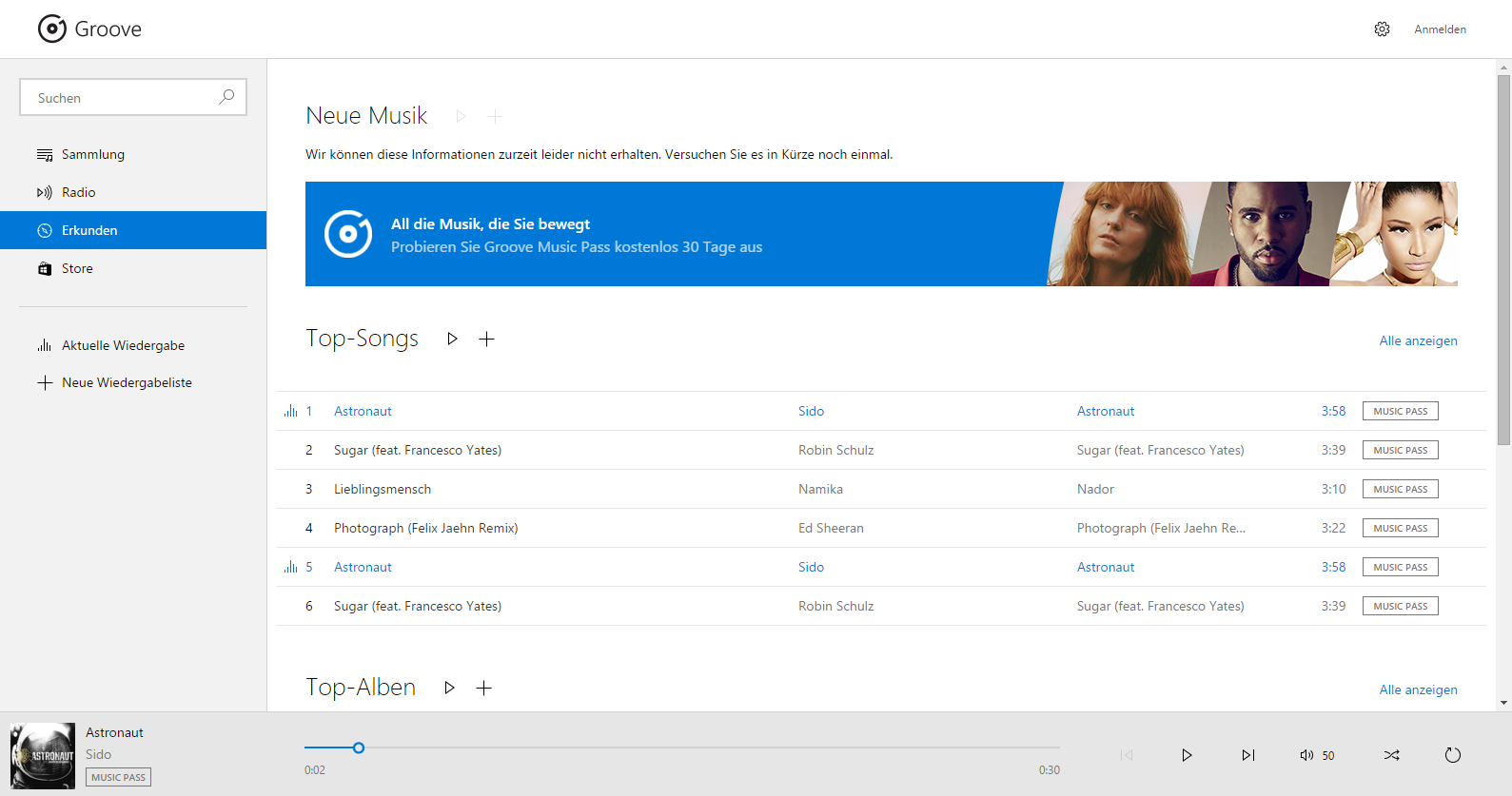
Task: Click the vertical scrollbar thumb
Action: [x=1503, y=260]
